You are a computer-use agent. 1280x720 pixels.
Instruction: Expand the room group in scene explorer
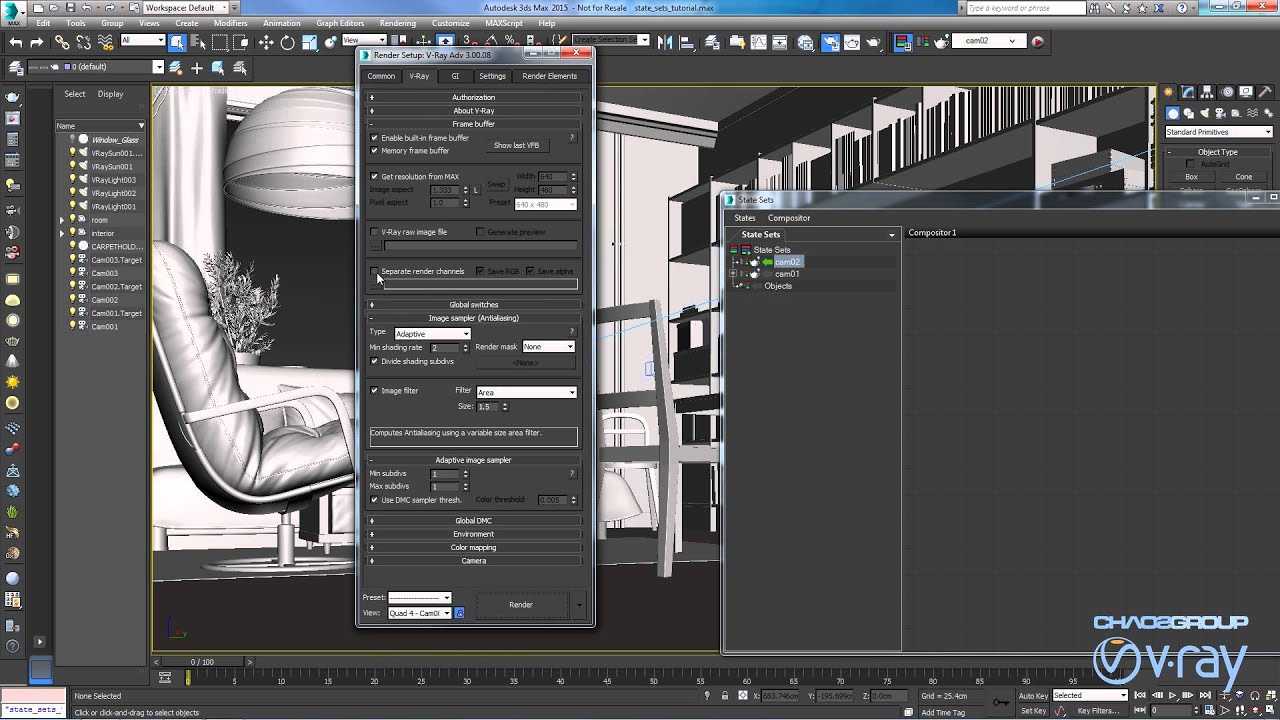(x=62, y=220)
